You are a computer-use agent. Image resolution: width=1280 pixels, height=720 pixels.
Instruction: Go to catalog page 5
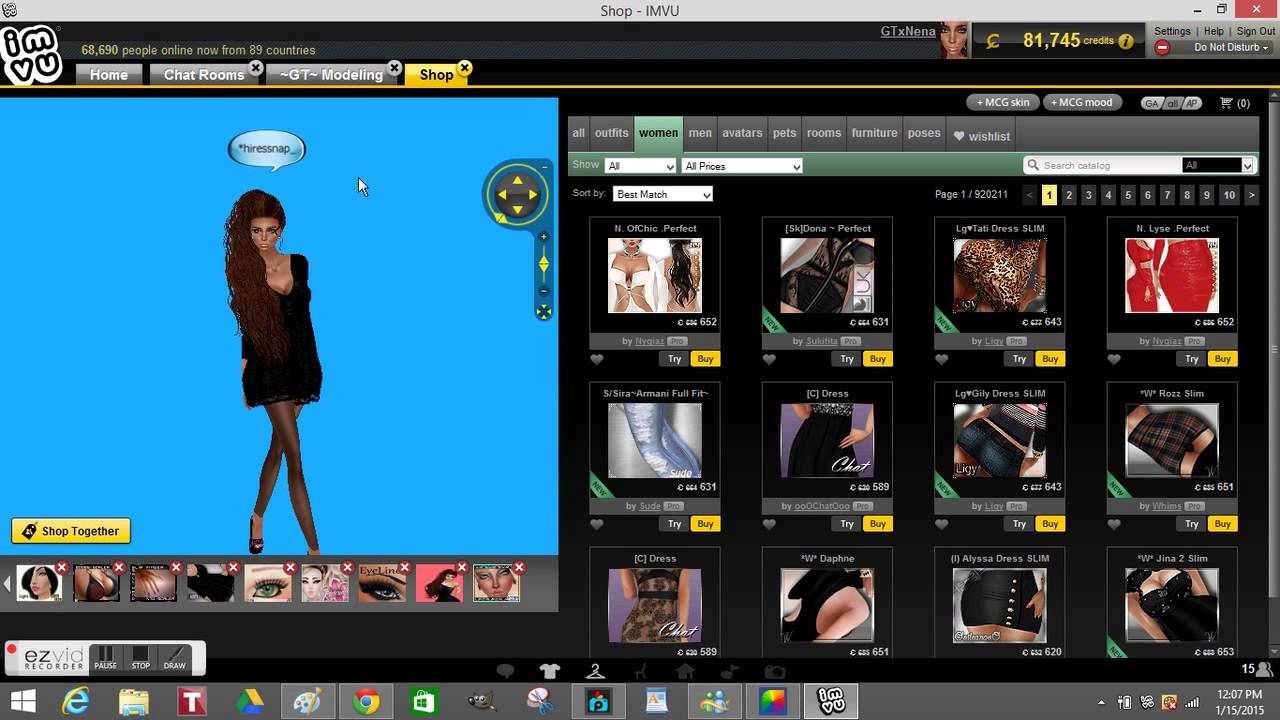click(1128, 195)
